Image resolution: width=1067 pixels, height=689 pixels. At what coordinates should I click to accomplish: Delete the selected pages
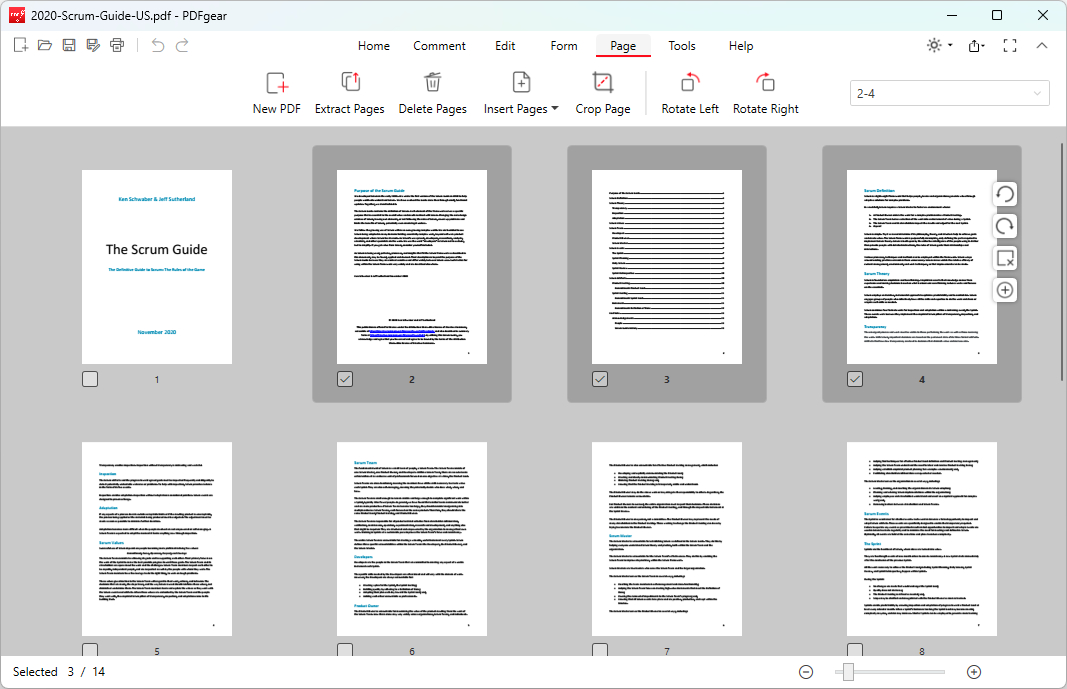click(432, 92)
